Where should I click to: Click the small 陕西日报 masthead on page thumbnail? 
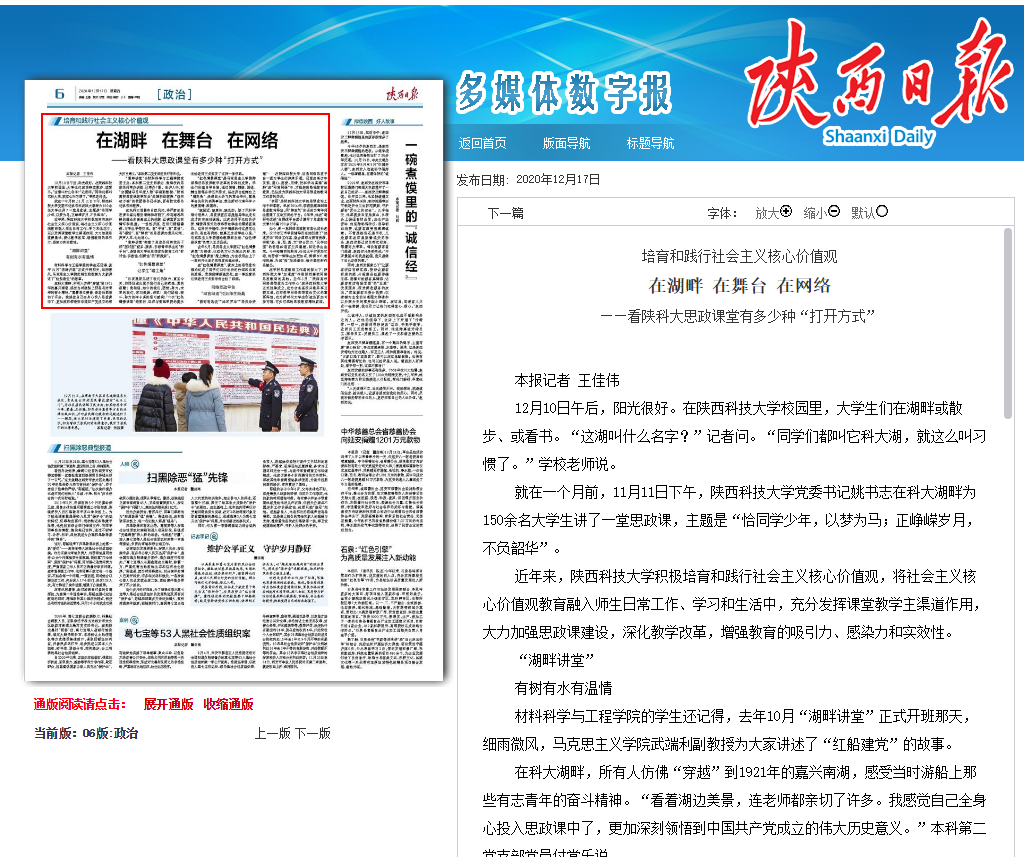pyautogui.click(x=403, y=93)
